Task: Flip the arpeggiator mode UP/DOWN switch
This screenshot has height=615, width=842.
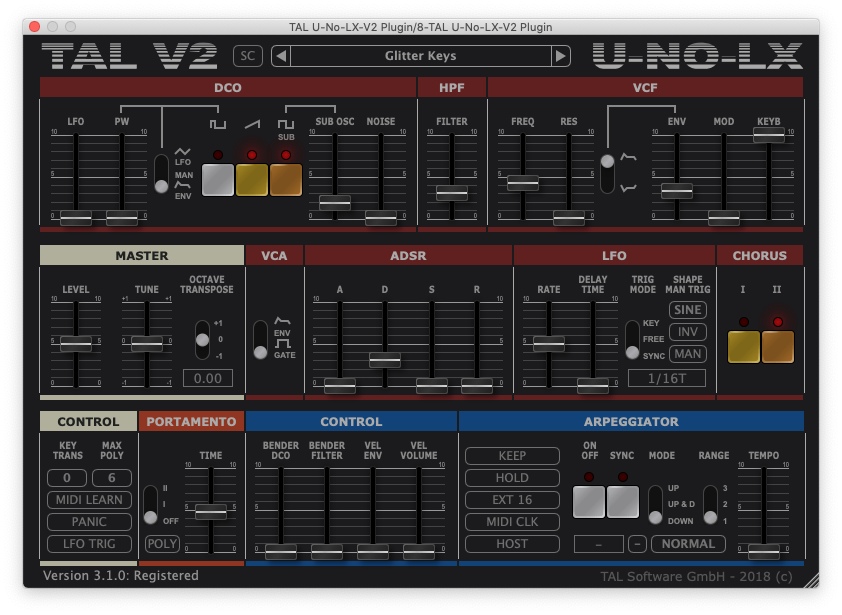Action: [655, 505]
